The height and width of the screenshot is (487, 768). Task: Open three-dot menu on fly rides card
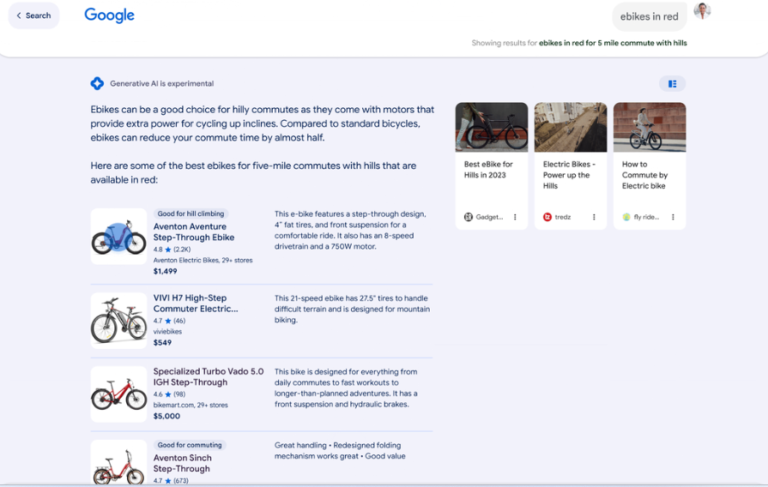[x=673, y=217]
